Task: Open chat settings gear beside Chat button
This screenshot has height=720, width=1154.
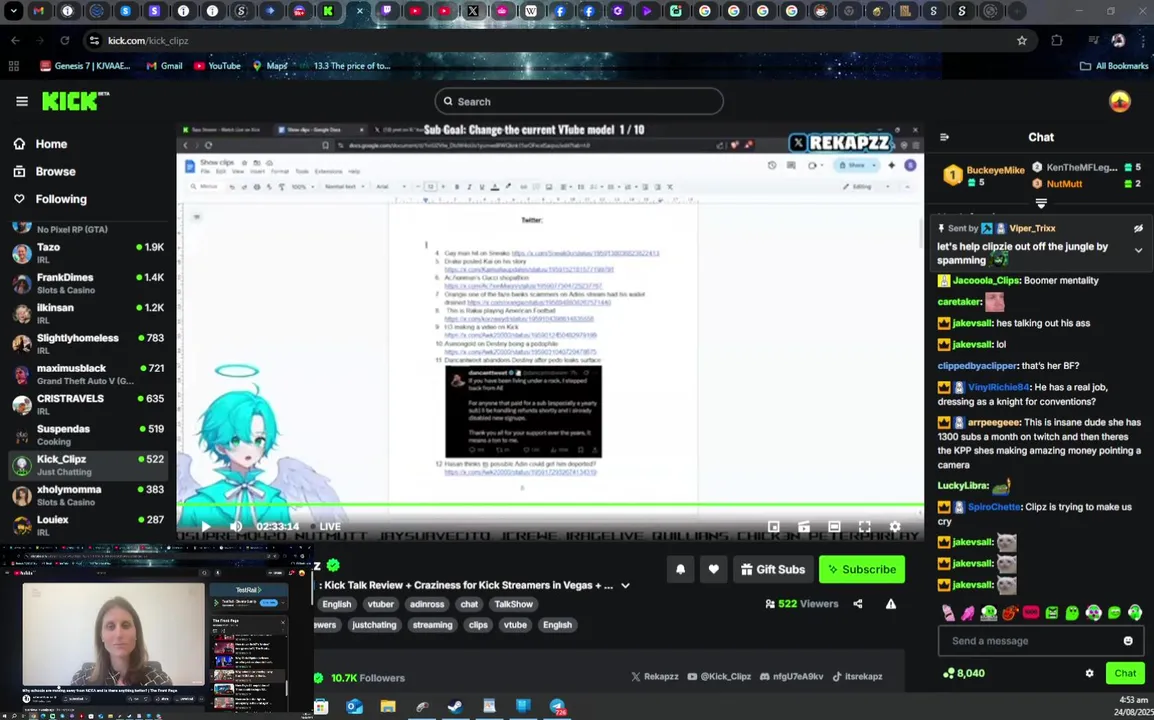Action: click(1089, 673)
